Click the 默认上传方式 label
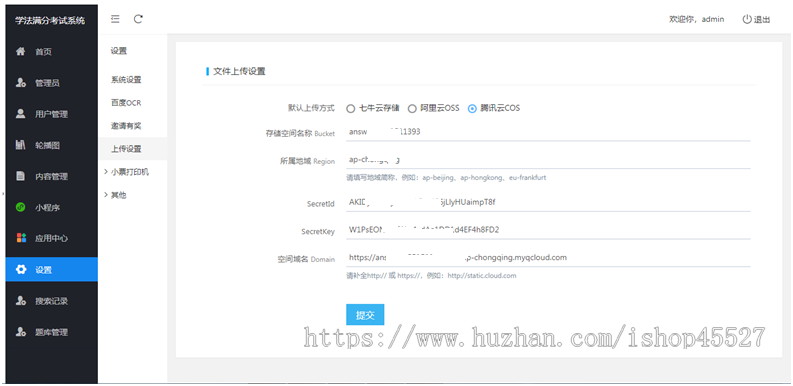This screenshot has height=386, width=793. (x=312, y=108)
